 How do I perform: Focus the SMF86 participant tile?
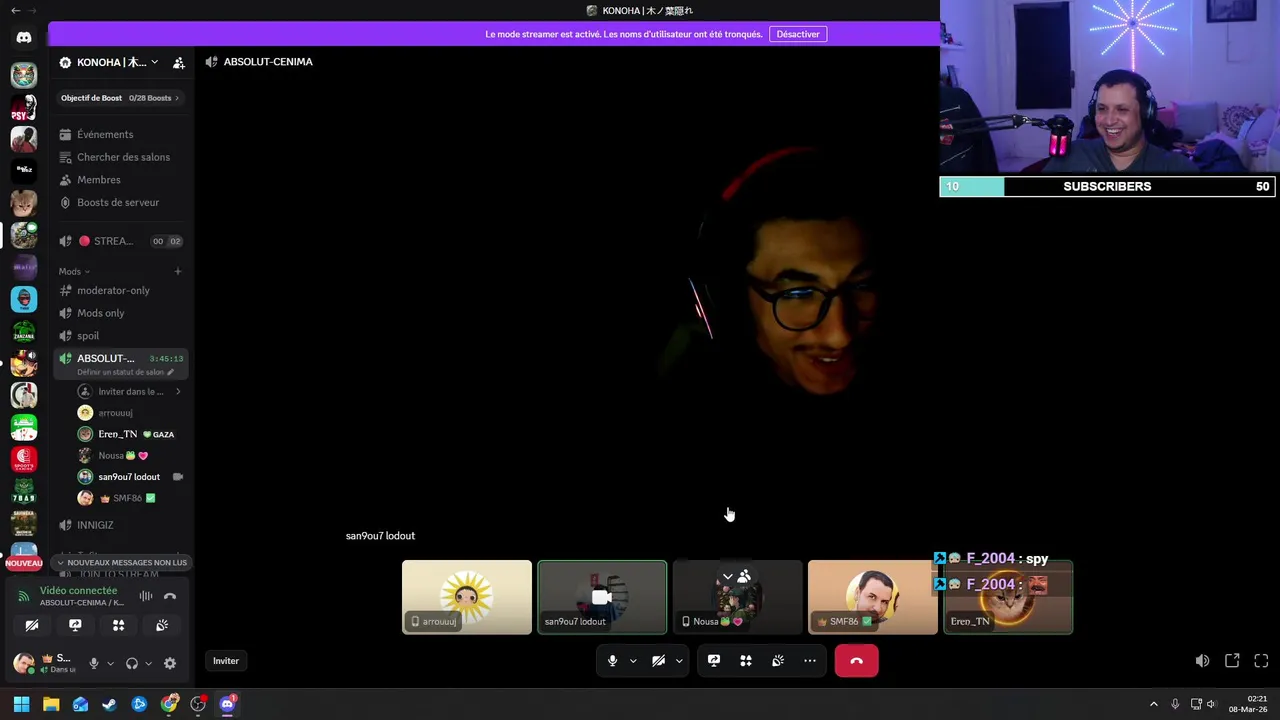pos(873,597)
